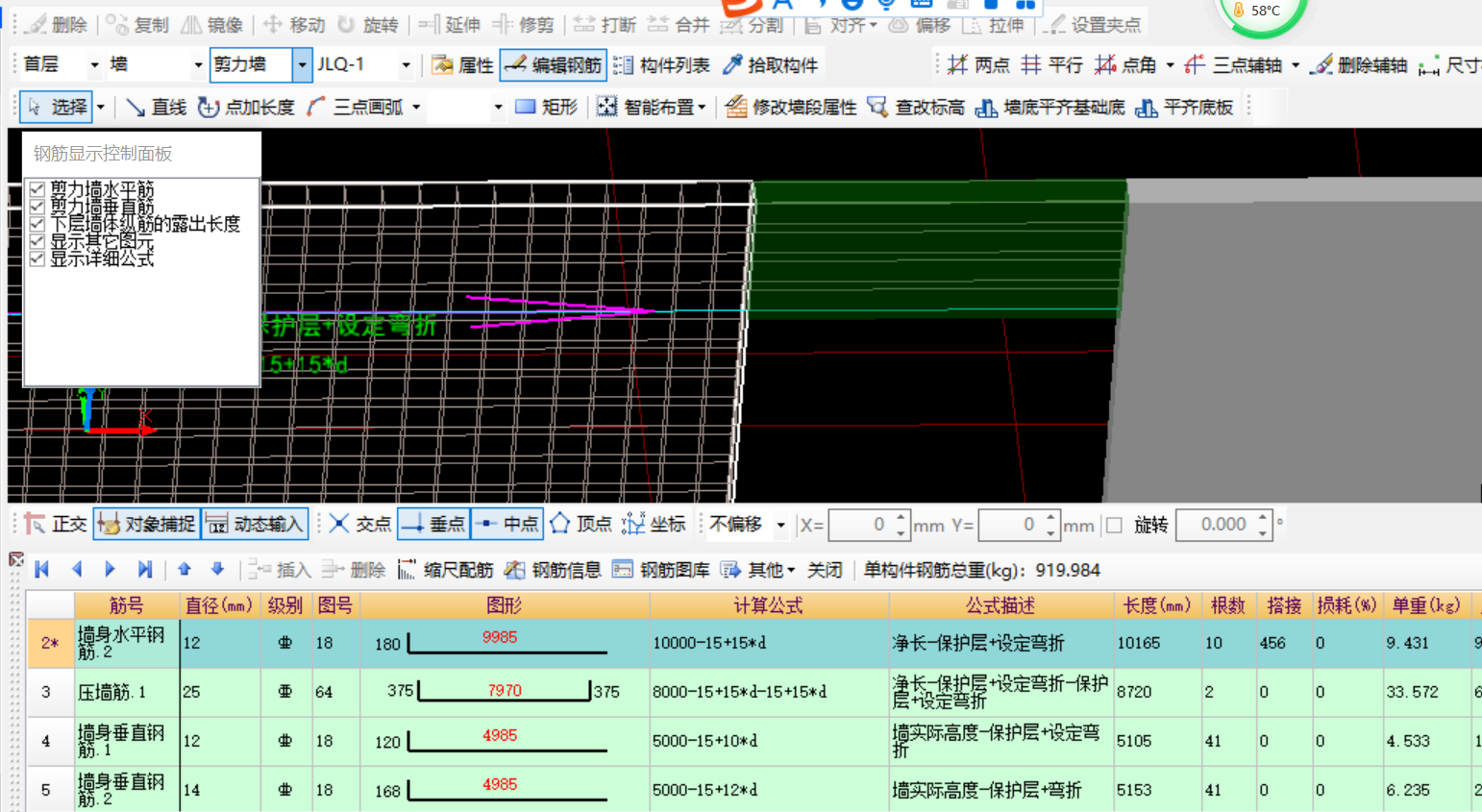
Task: Open the 属性 properties panel
Action: pyautogui.click(x=463, y=65)
